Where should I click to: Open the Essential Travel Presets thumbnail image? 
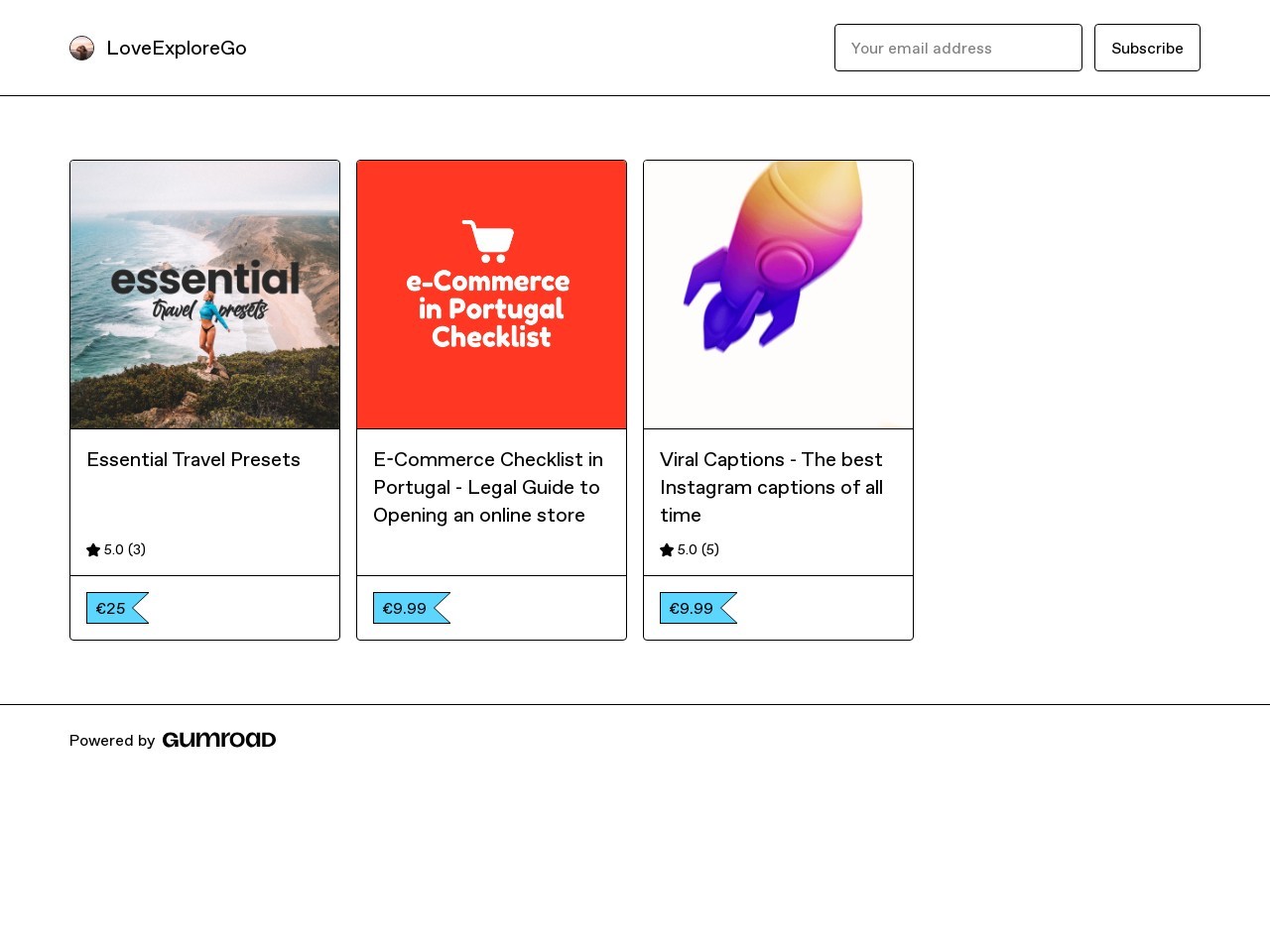coord(205,295)
